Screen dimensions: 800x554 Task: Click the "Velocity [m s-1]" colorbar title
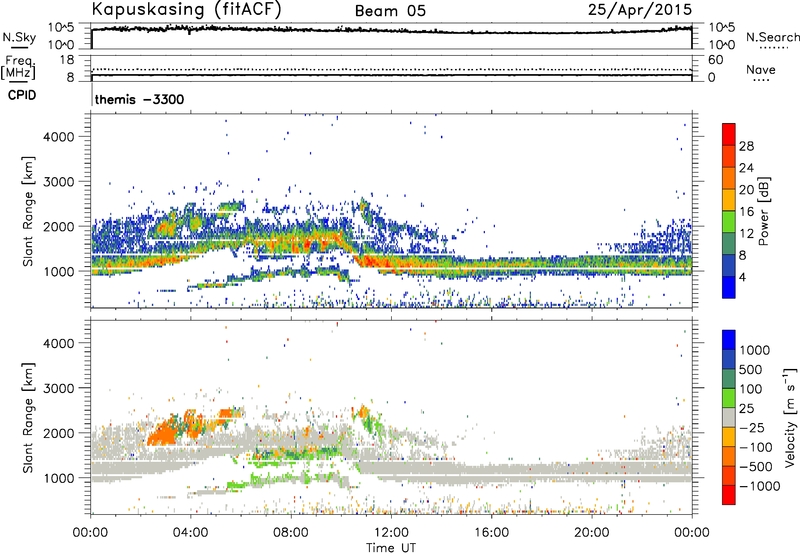[790, 417]
